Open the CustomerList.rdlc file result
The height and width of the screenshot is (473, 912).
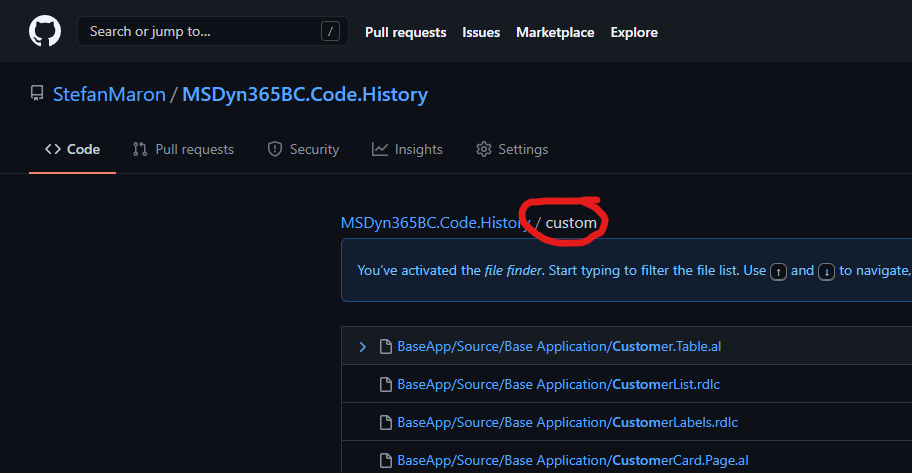558,384
